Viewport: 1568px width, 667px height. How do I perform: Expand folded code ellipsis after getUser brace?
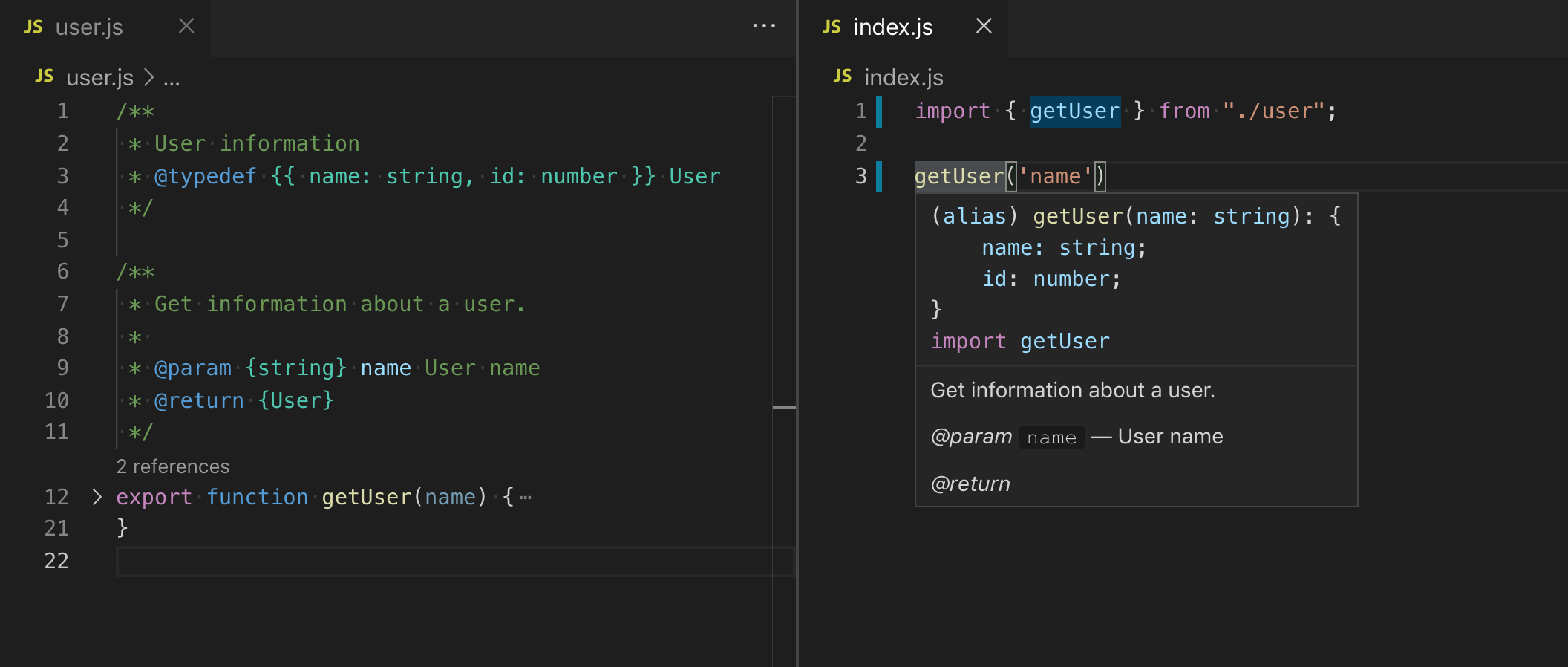click(x=526, y=498)
